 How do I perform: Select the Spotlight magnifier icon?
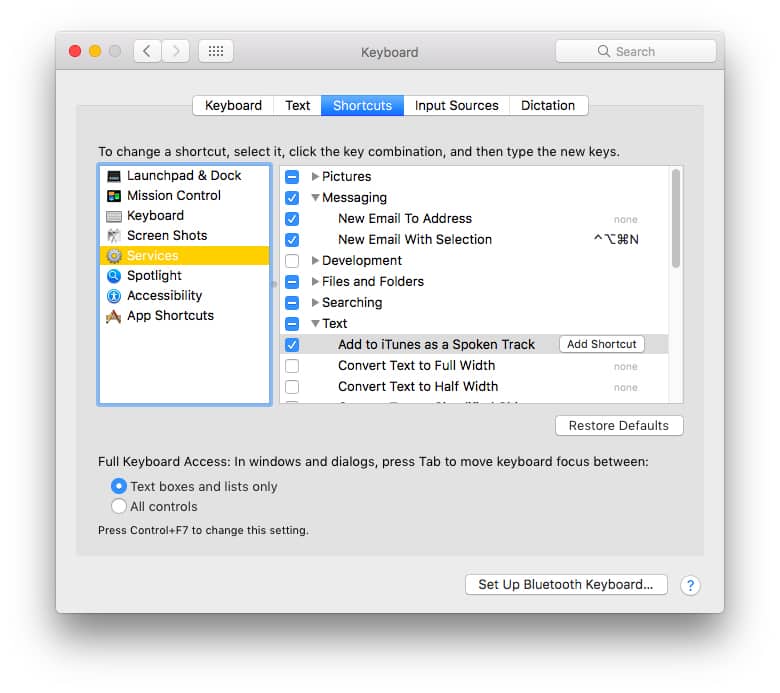(114, 276)
